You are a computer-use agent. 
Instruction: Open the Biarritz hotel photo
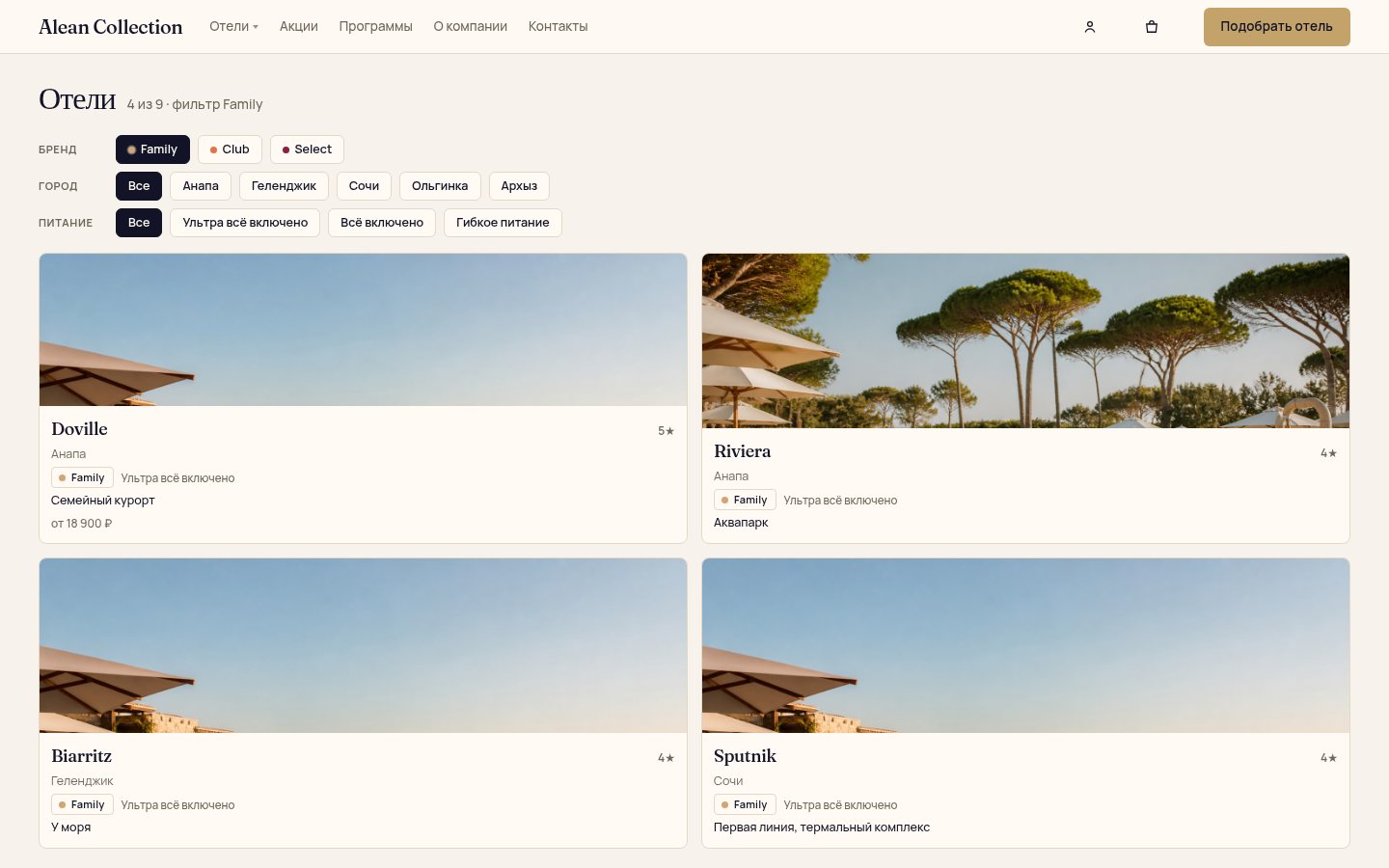[363, 645]
